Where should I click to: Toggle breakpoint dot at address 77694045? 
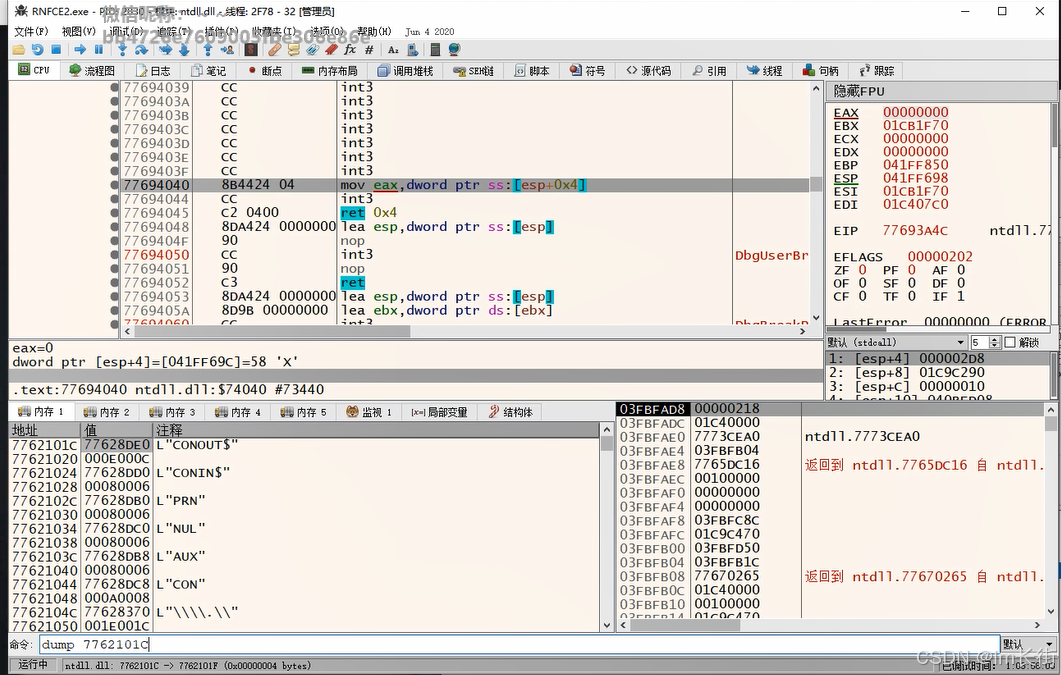(x=114, y=212)
